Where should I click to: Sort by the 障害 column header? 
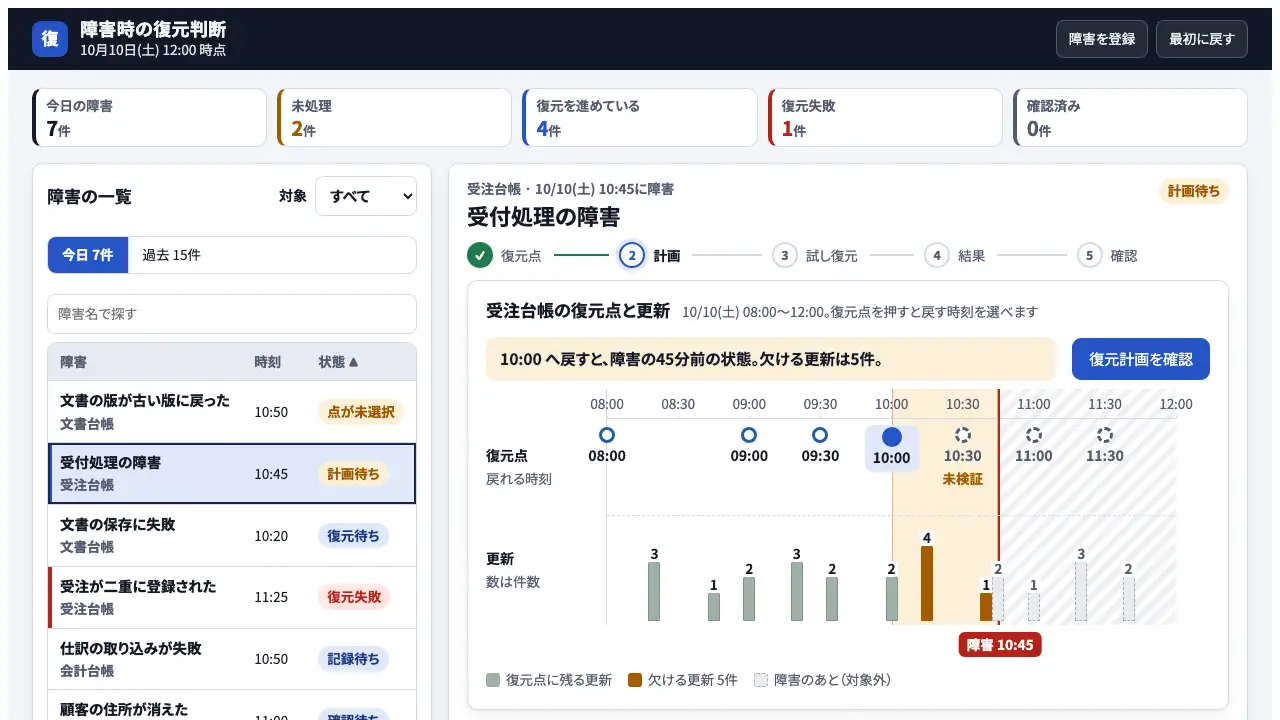pyautogui.click(x=73, y=362)
